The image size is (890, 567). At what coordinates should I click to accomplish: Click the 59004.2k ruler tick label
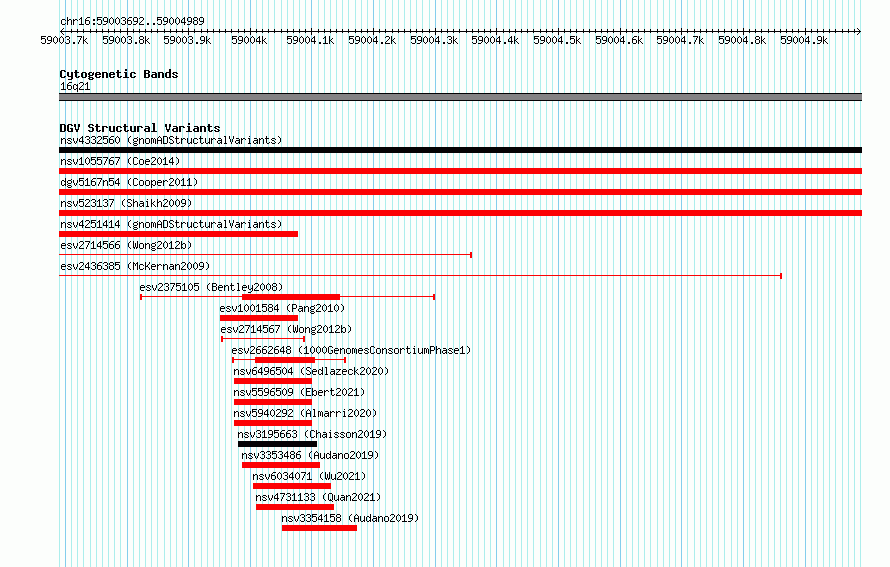(x=372, y=40)
